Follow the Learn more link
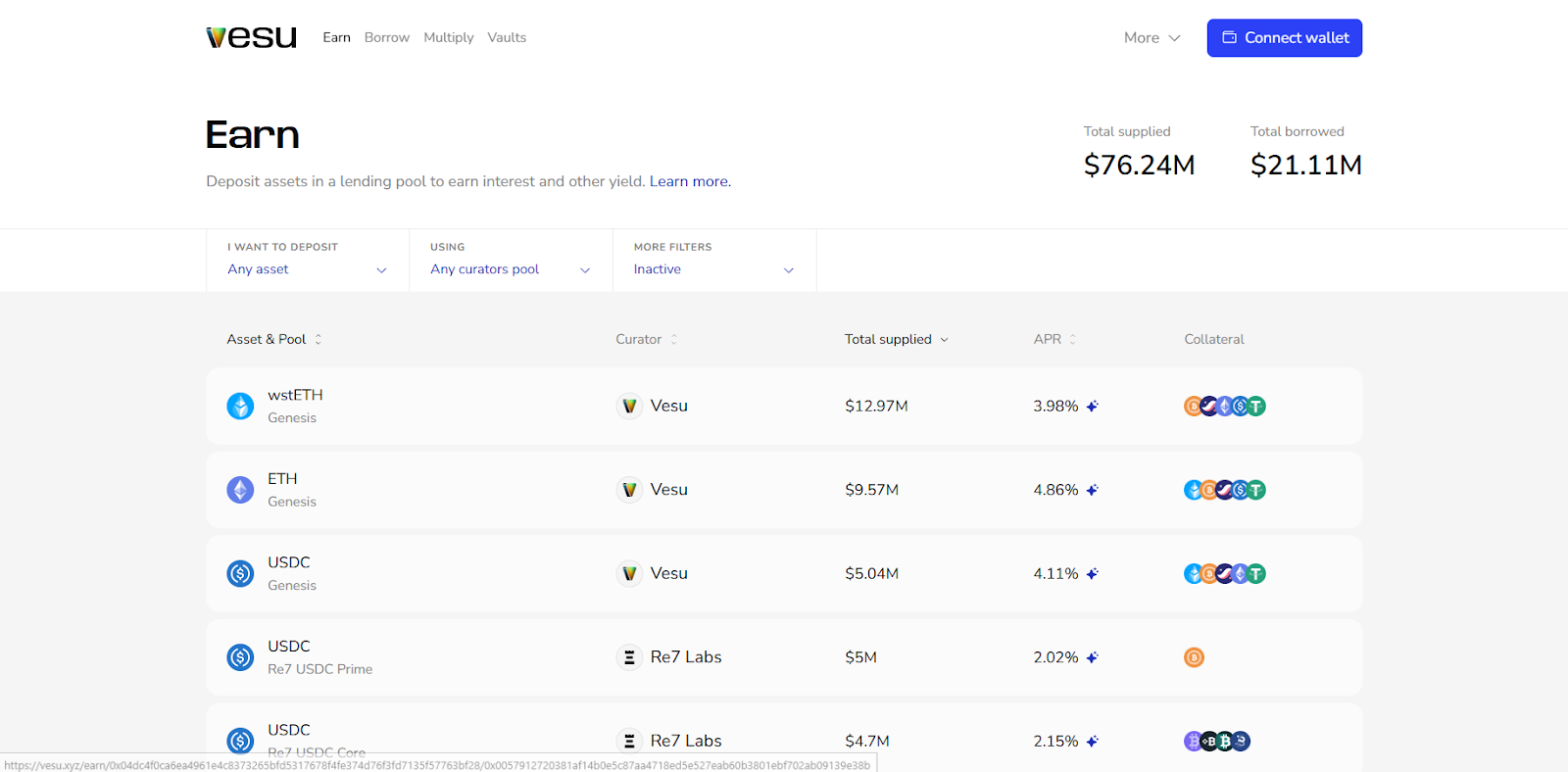 (x=690, y=181)
